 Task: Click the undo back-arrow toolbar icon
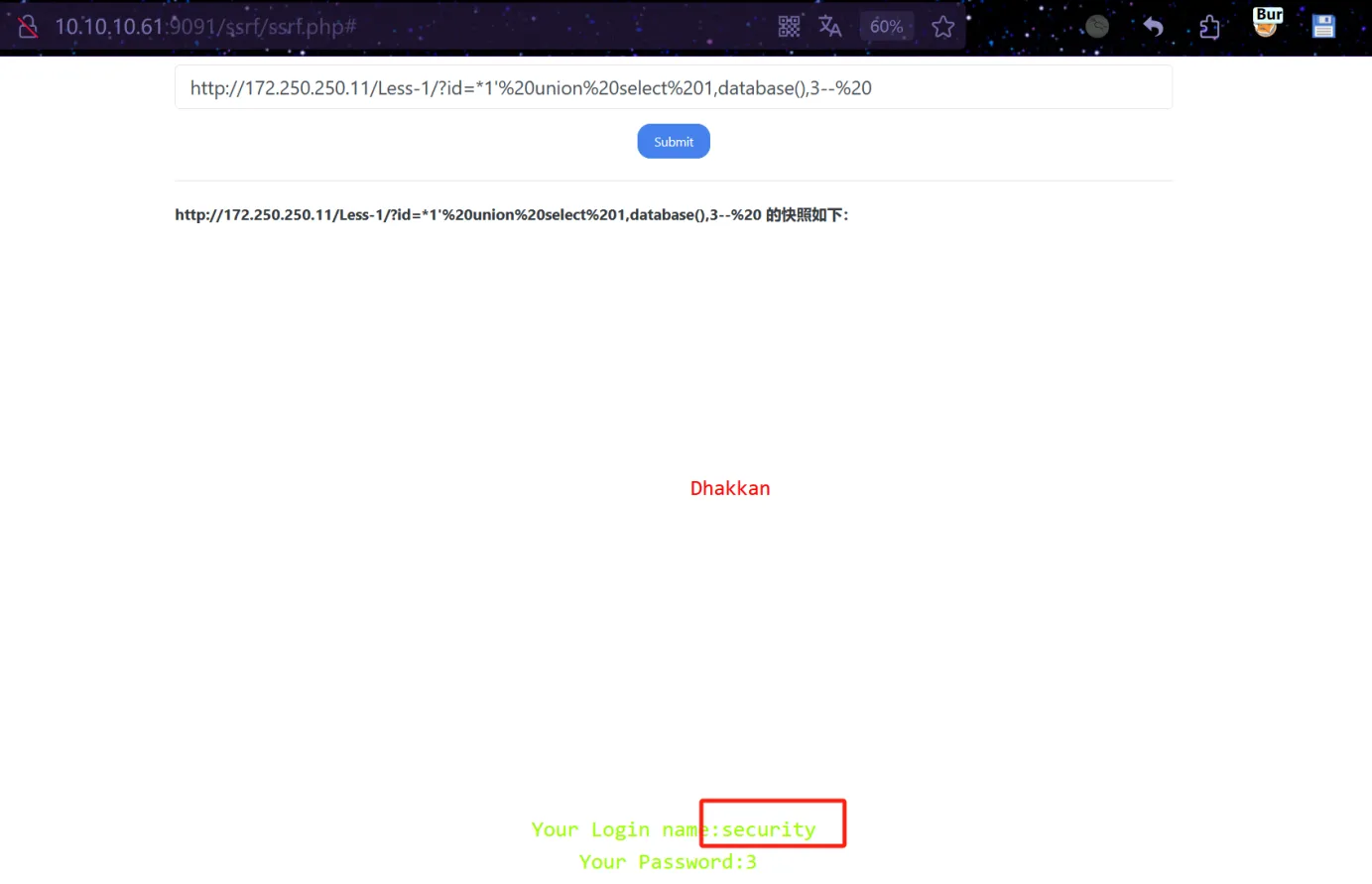point(1153,27)
